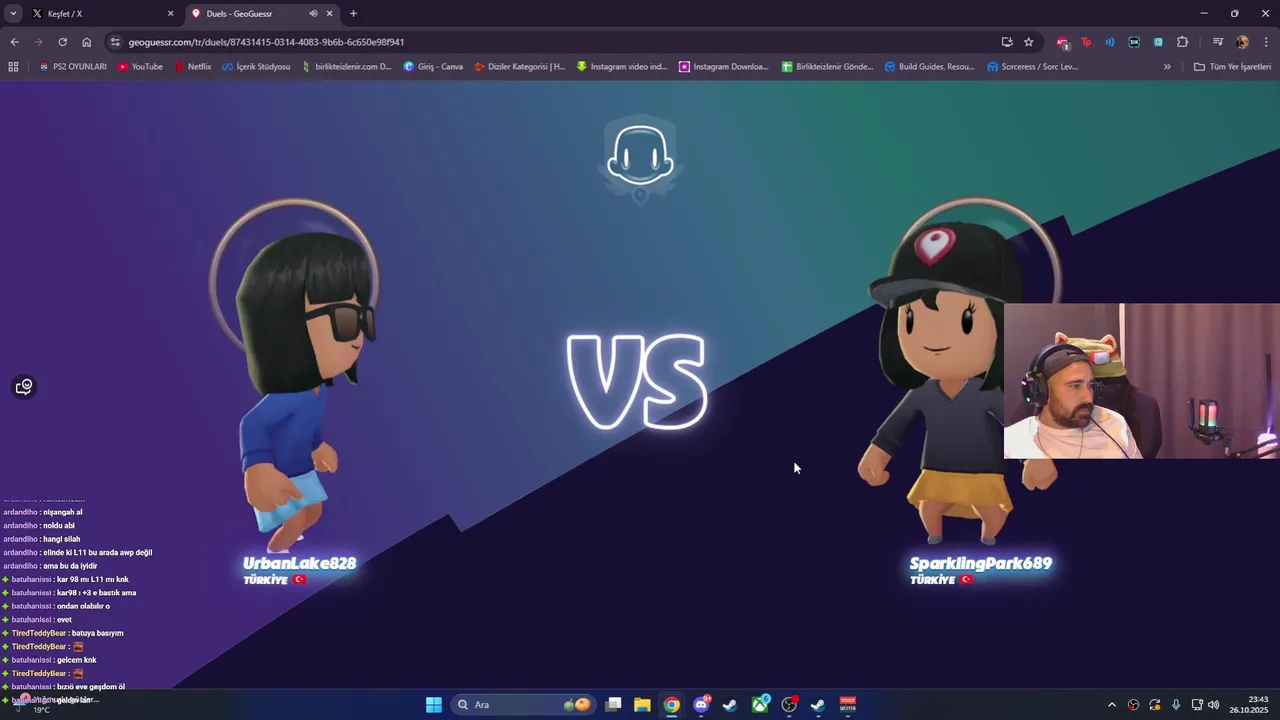View site information icon in address bar
This screenshot has height=720, width=1280.
115,42
